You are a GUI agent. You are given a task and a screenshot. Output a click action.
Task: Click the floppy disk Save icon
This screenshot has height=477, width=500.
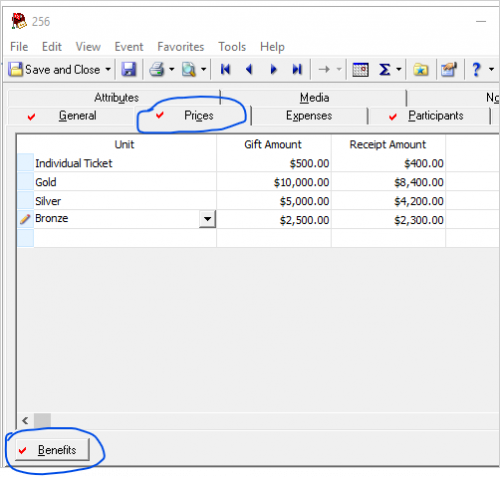[129, 70]
